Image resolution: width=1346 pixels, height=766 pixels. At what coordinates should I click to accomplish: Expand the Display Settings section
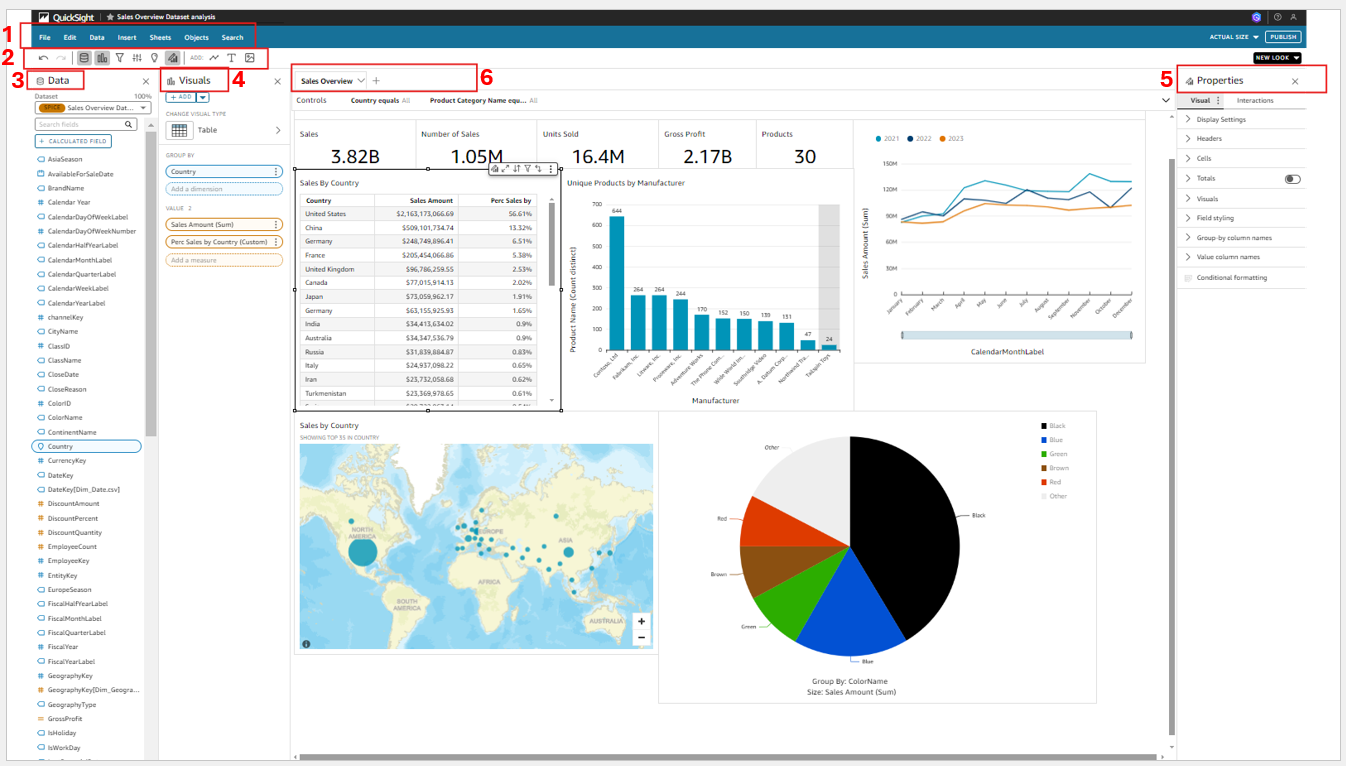tap(1241, 120)
